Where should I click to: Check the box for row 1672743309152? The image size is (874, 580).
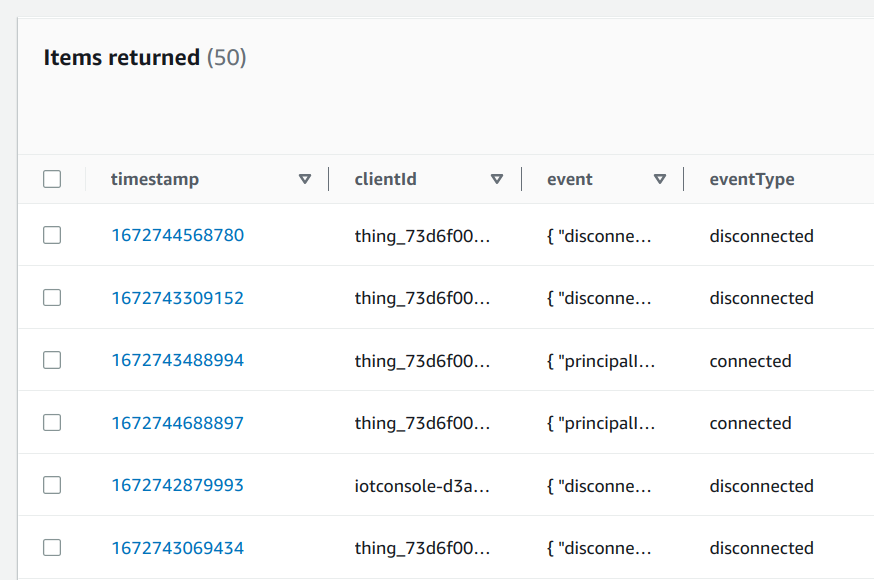[52, 298]
